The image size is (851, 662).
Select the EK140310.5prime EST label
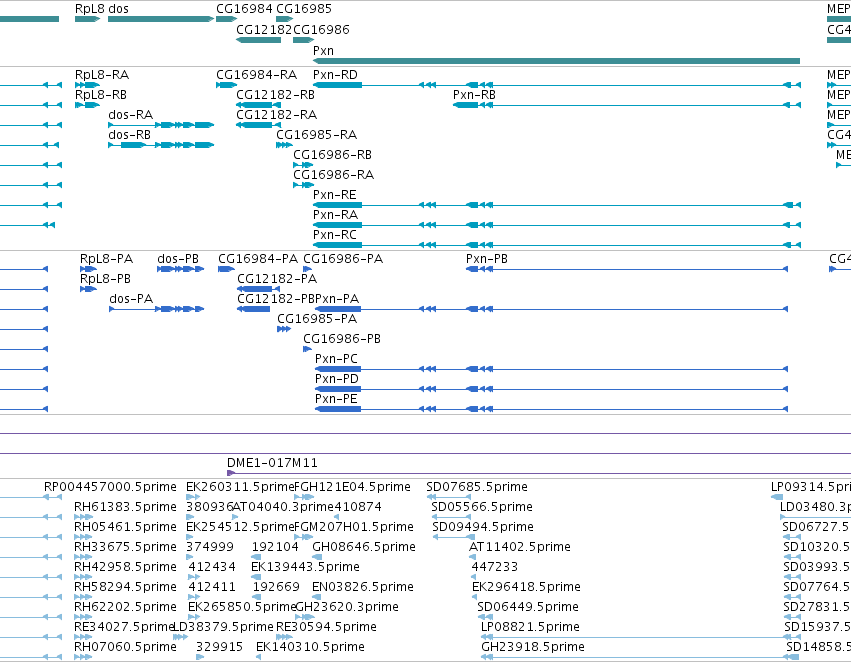click(x=310, y=647)
